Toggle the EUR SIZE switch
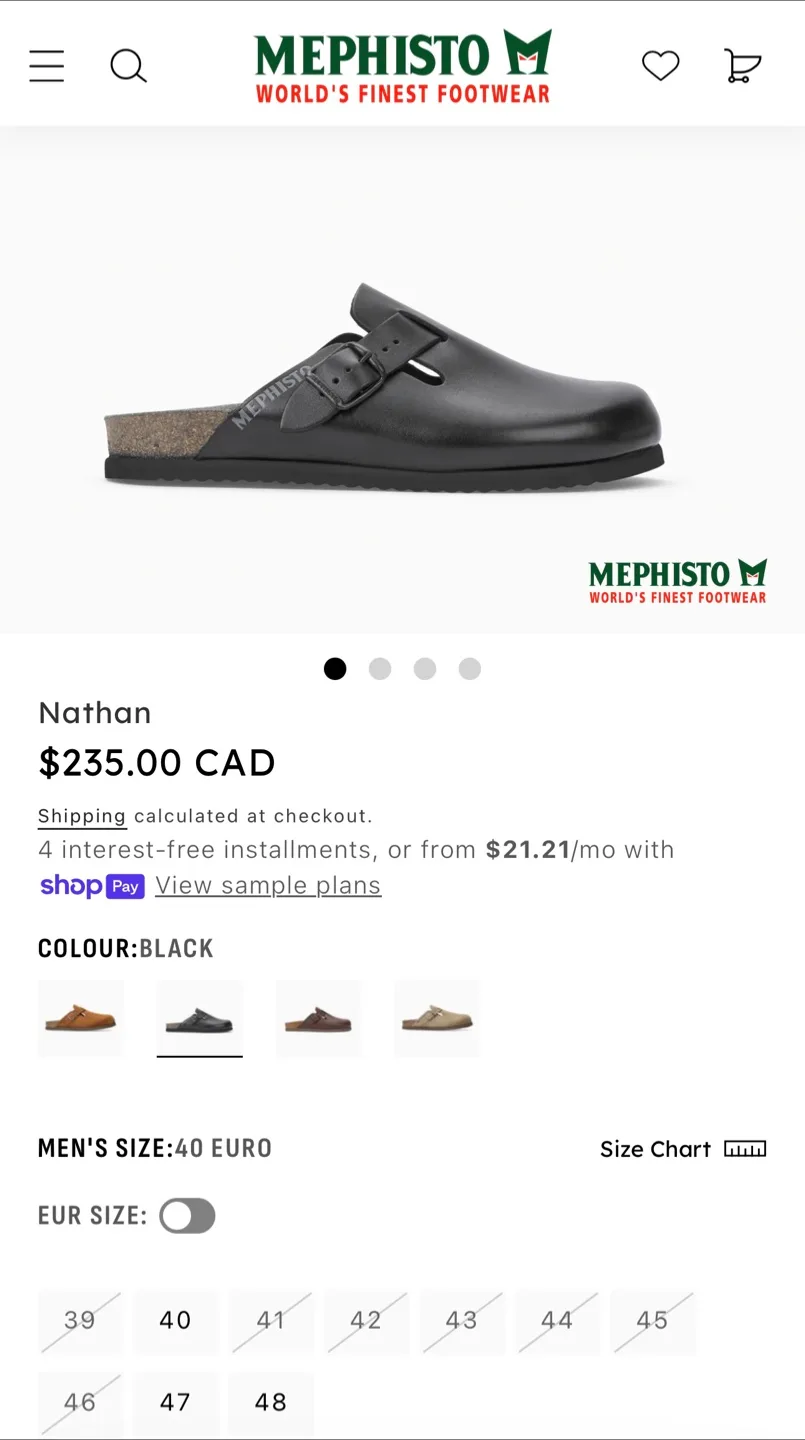Viewport: 805px width, 1440px height. (x=187, y=1215)
